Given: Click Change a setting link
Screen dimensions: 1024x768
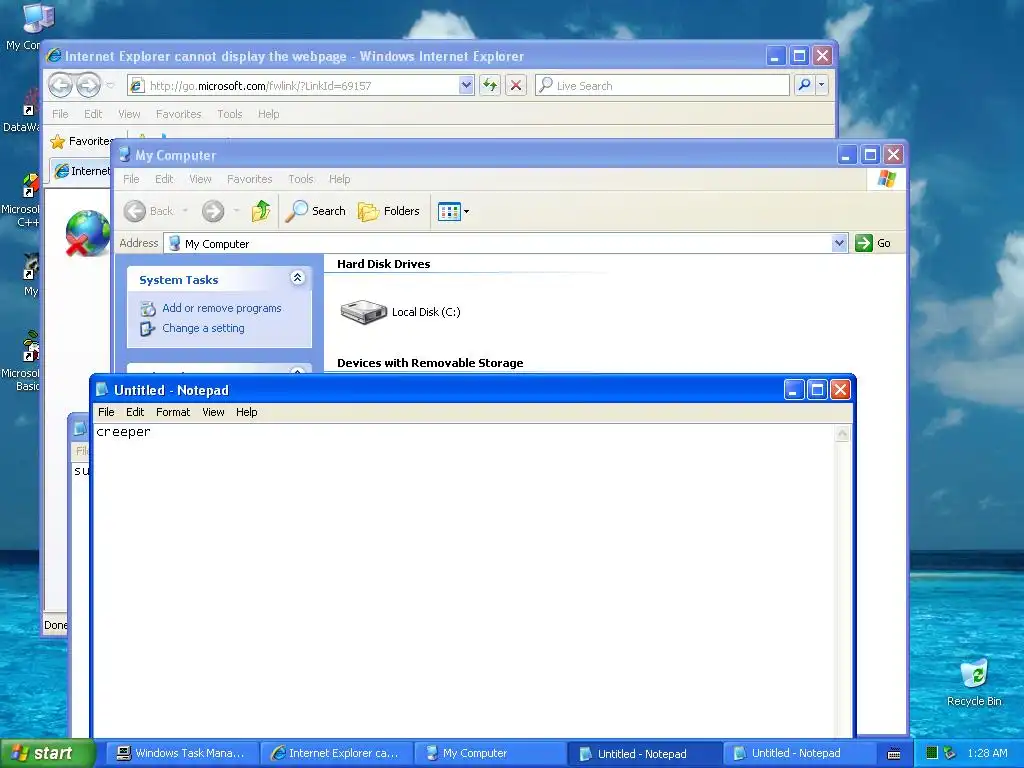Looking at the screenshot, I should 203,328.
